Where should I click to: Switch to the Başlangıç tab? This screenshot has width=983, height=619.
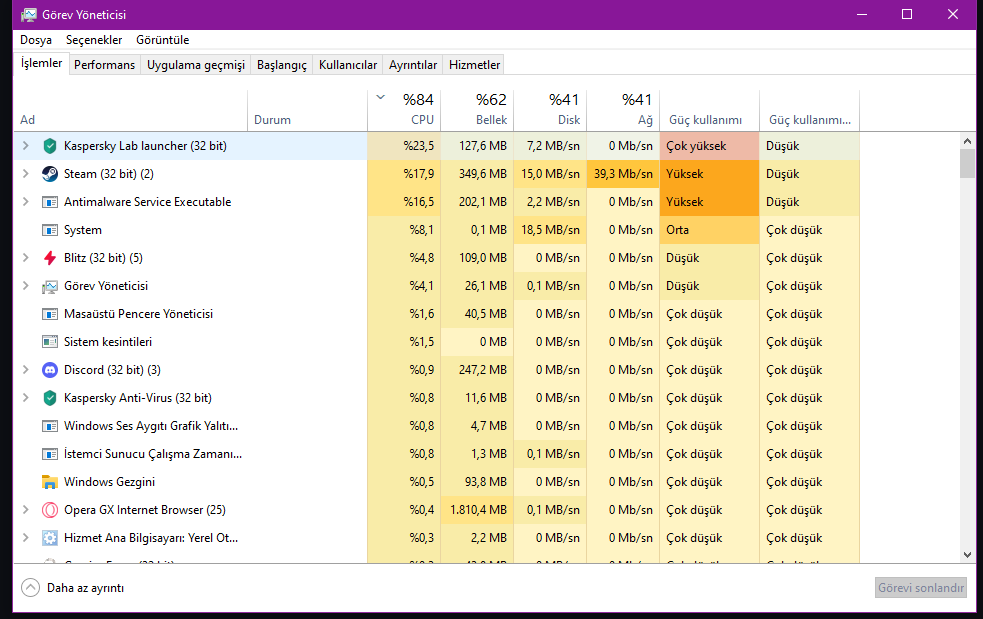point(281,65)
